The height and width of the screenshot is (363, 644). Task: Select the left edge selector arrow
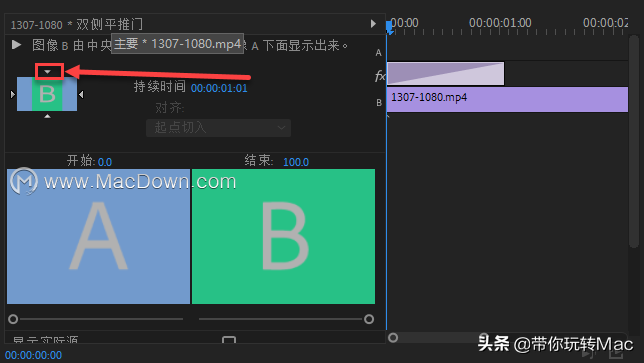click(13, 94)
